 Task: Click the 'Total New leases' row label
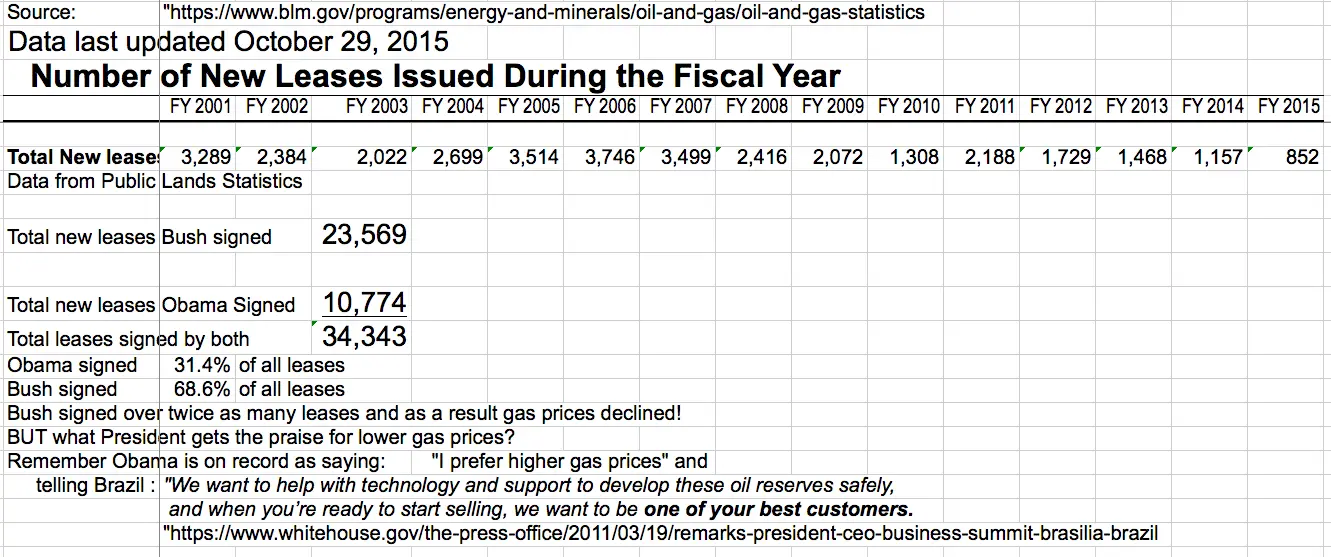(x=82, y=157)
